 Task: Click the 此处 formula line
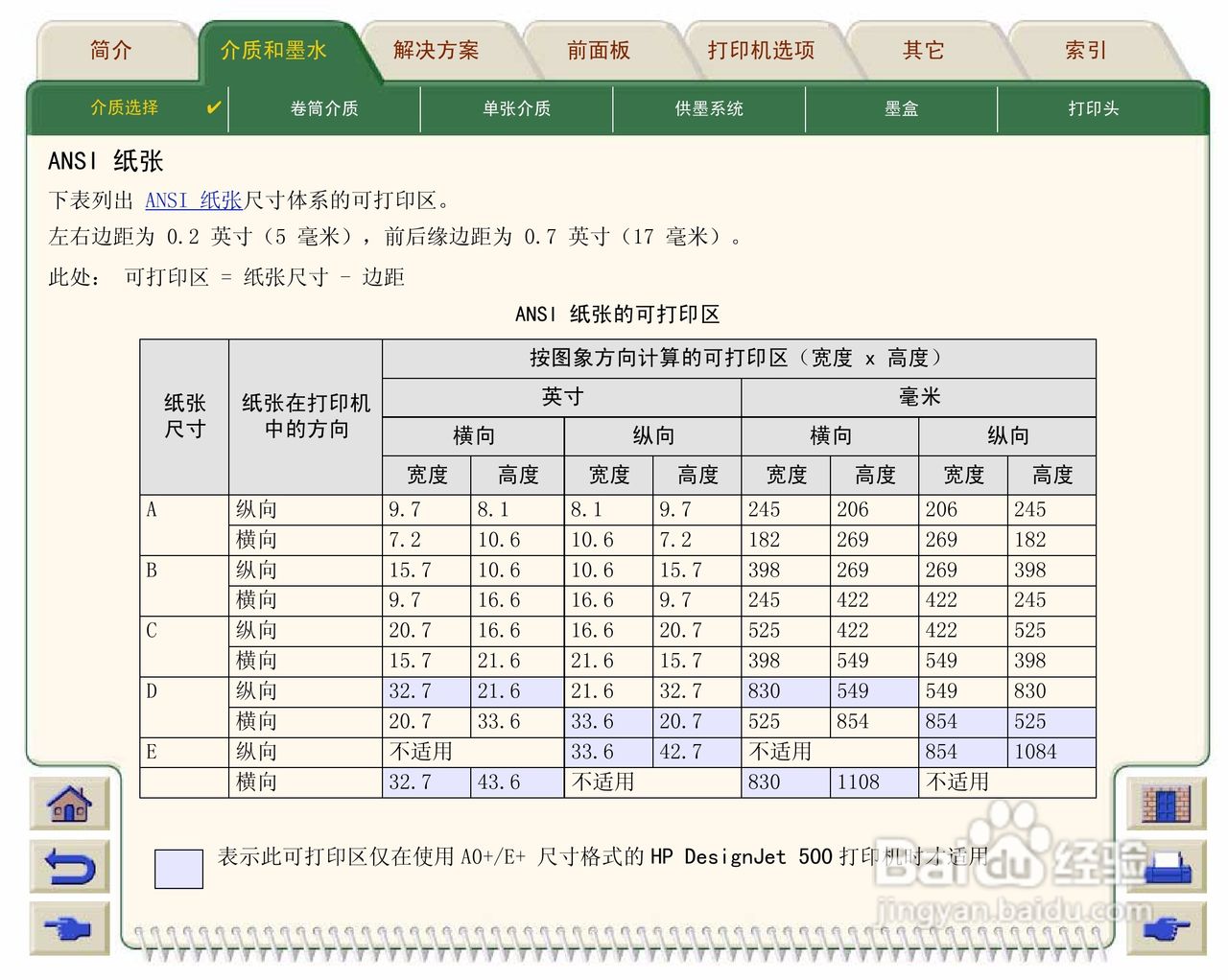pos(226,277)
